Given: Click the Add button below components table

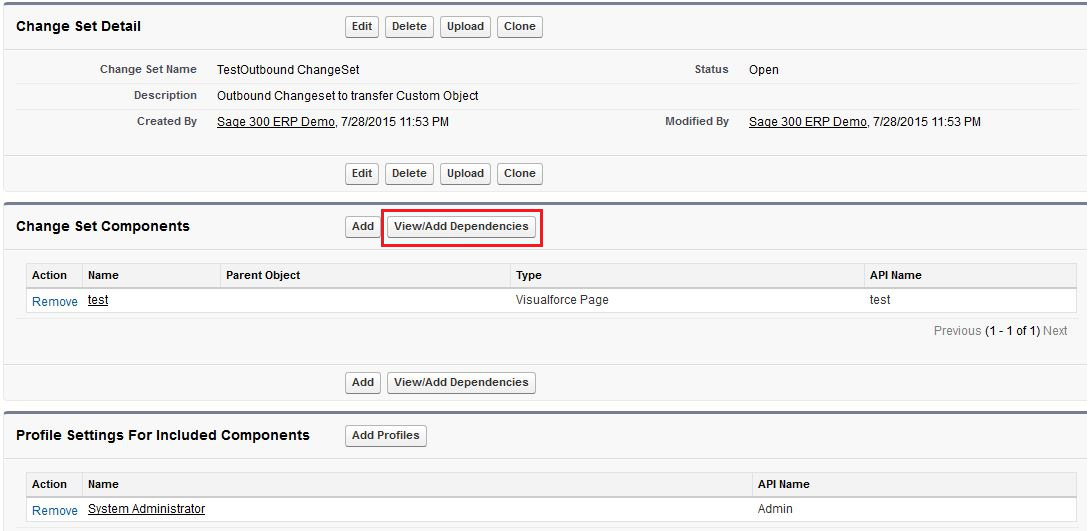Looking at the screenshot, I should tap(363, 382).
